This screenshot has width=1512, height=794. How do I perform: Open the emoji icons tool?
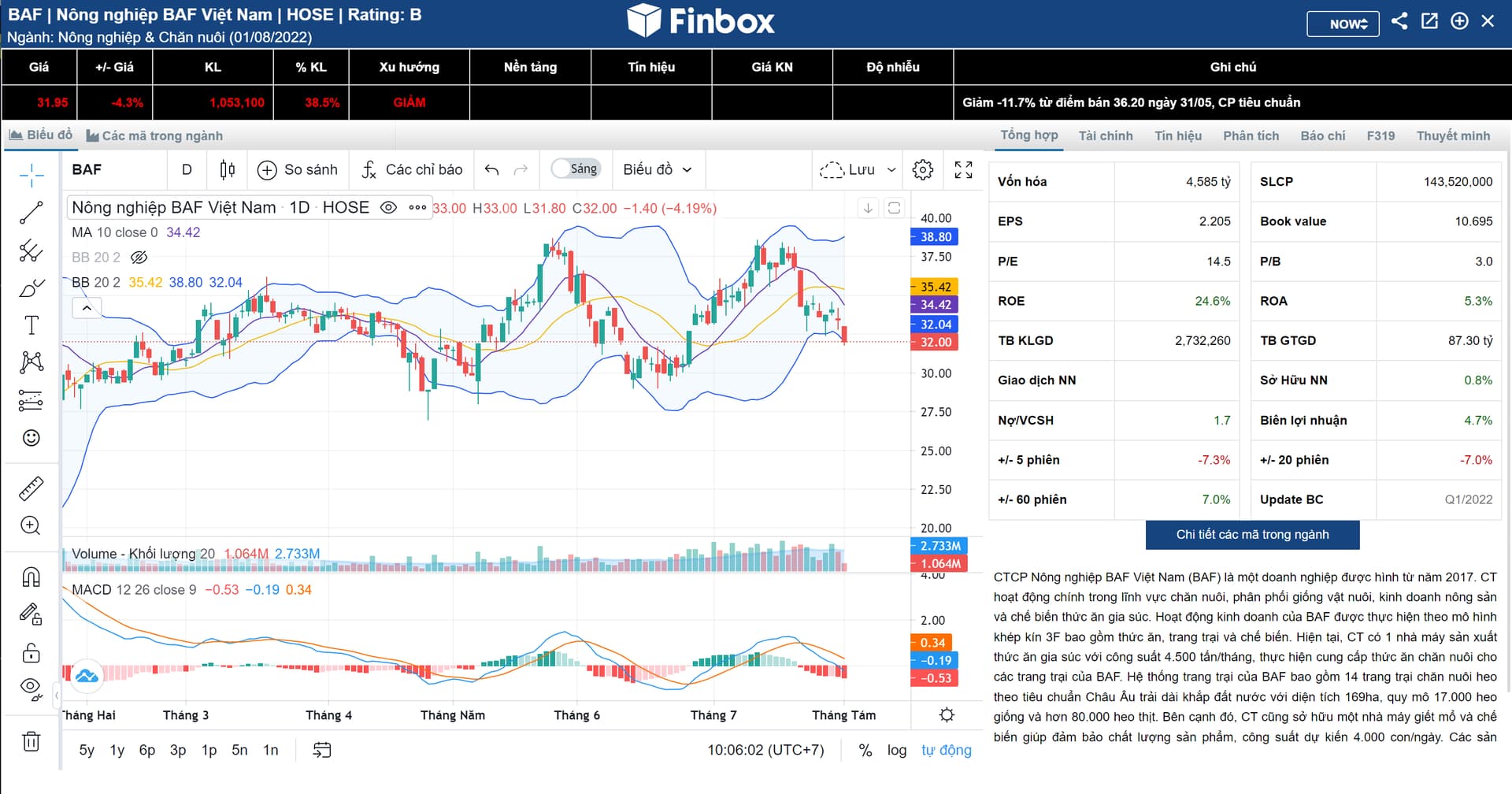31,438
